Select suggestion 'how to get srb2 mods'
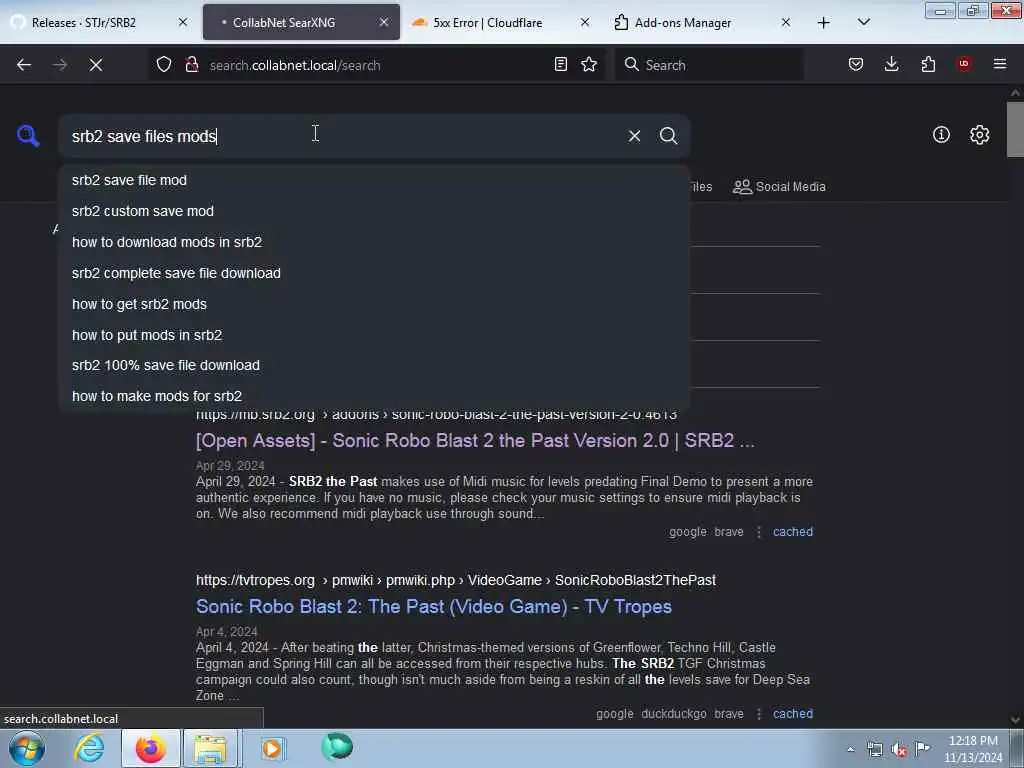Image resolution: width=1024 pixels, height=768 pixels. click(374, 304)
